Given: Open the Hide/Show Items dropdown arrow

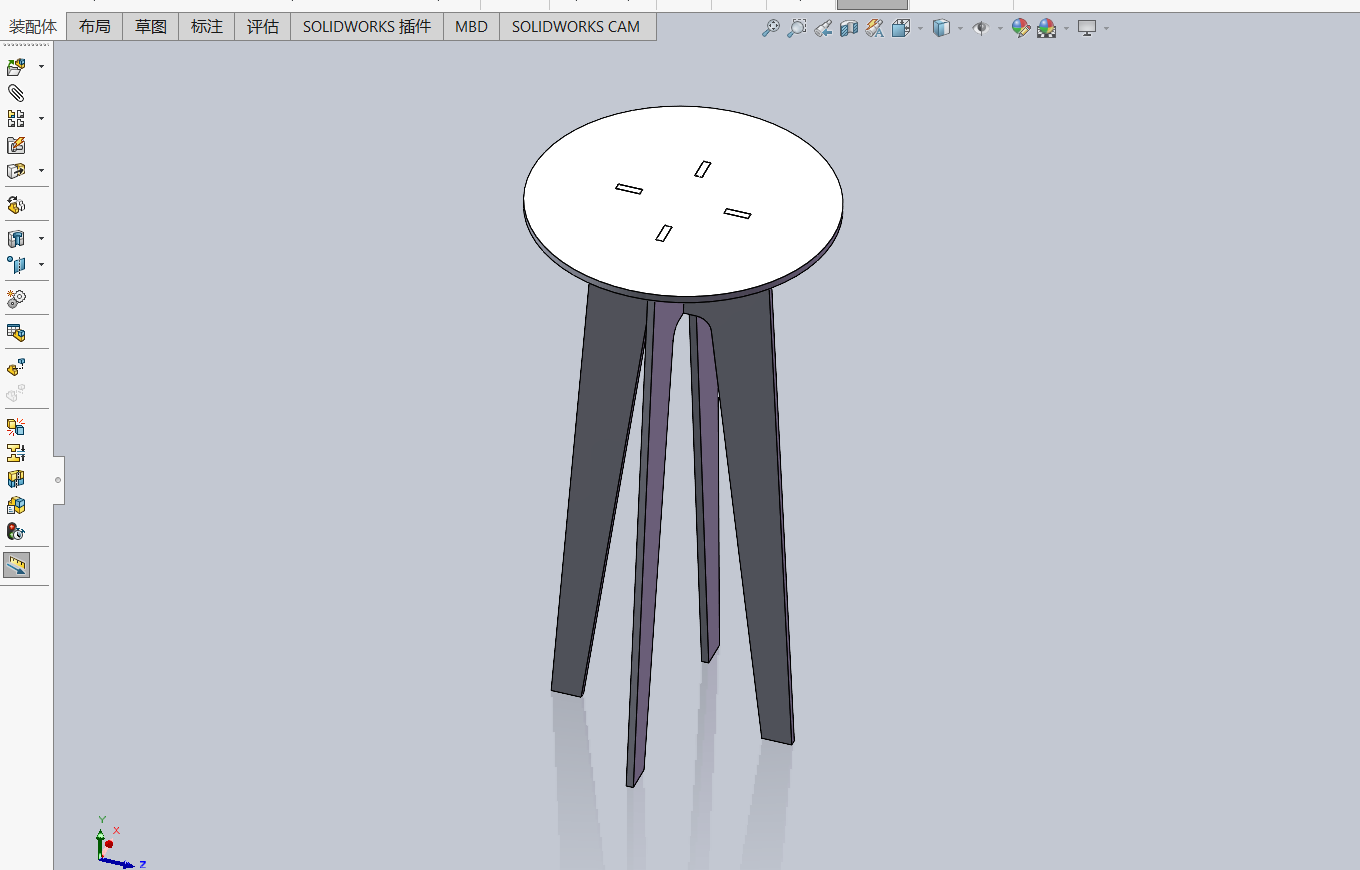Looking at the screenshot, I should coord(1000,28).
